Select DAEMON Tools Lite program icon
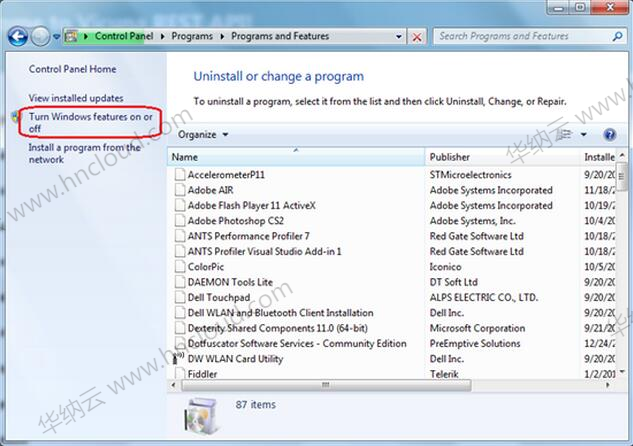Image resolution: width=633 pixels, height=446 pixels. tap(180, 282)
